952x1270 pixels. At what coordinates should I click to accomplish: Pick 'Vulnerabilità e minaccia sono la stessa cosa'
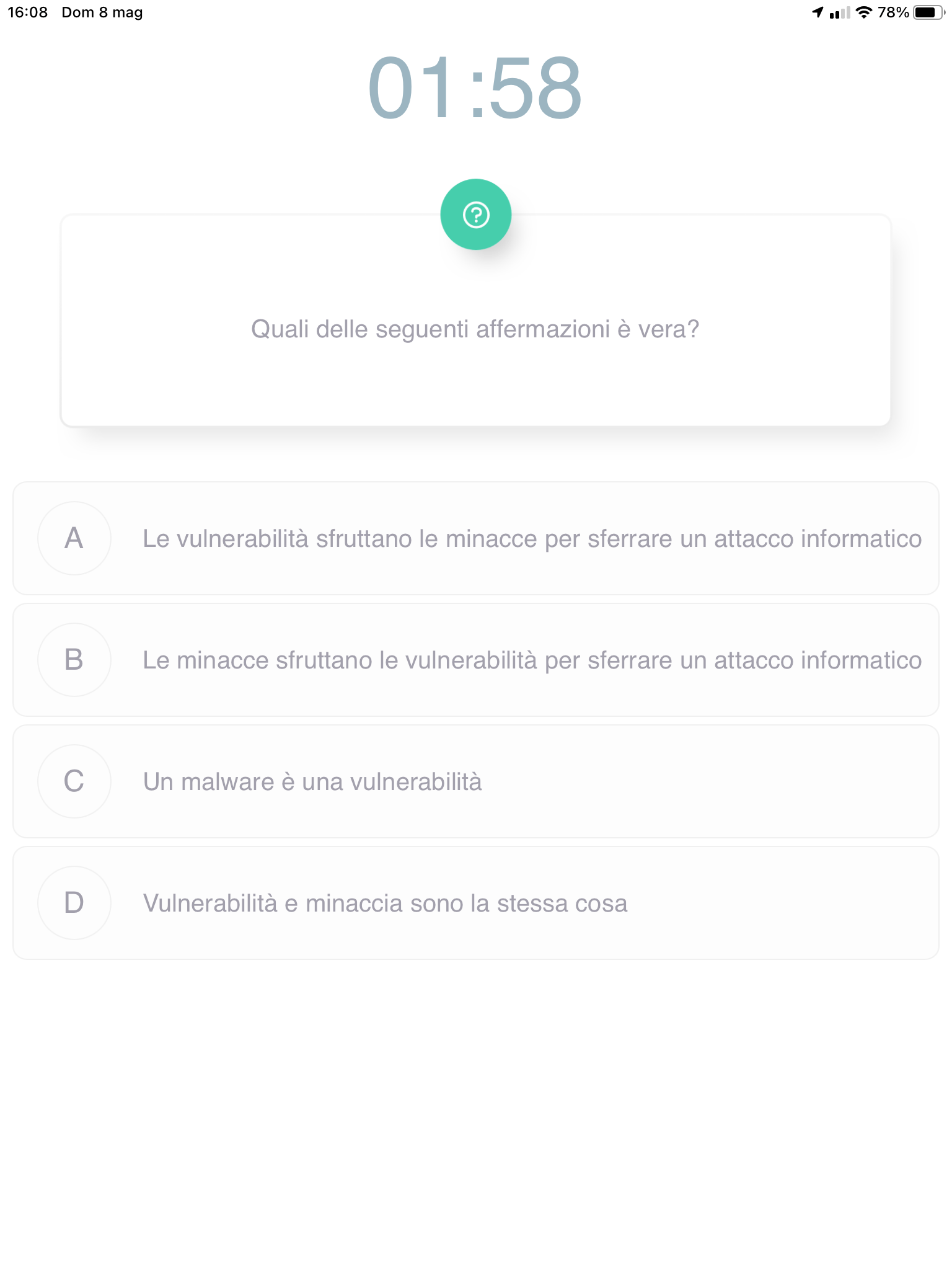[385, 903]
